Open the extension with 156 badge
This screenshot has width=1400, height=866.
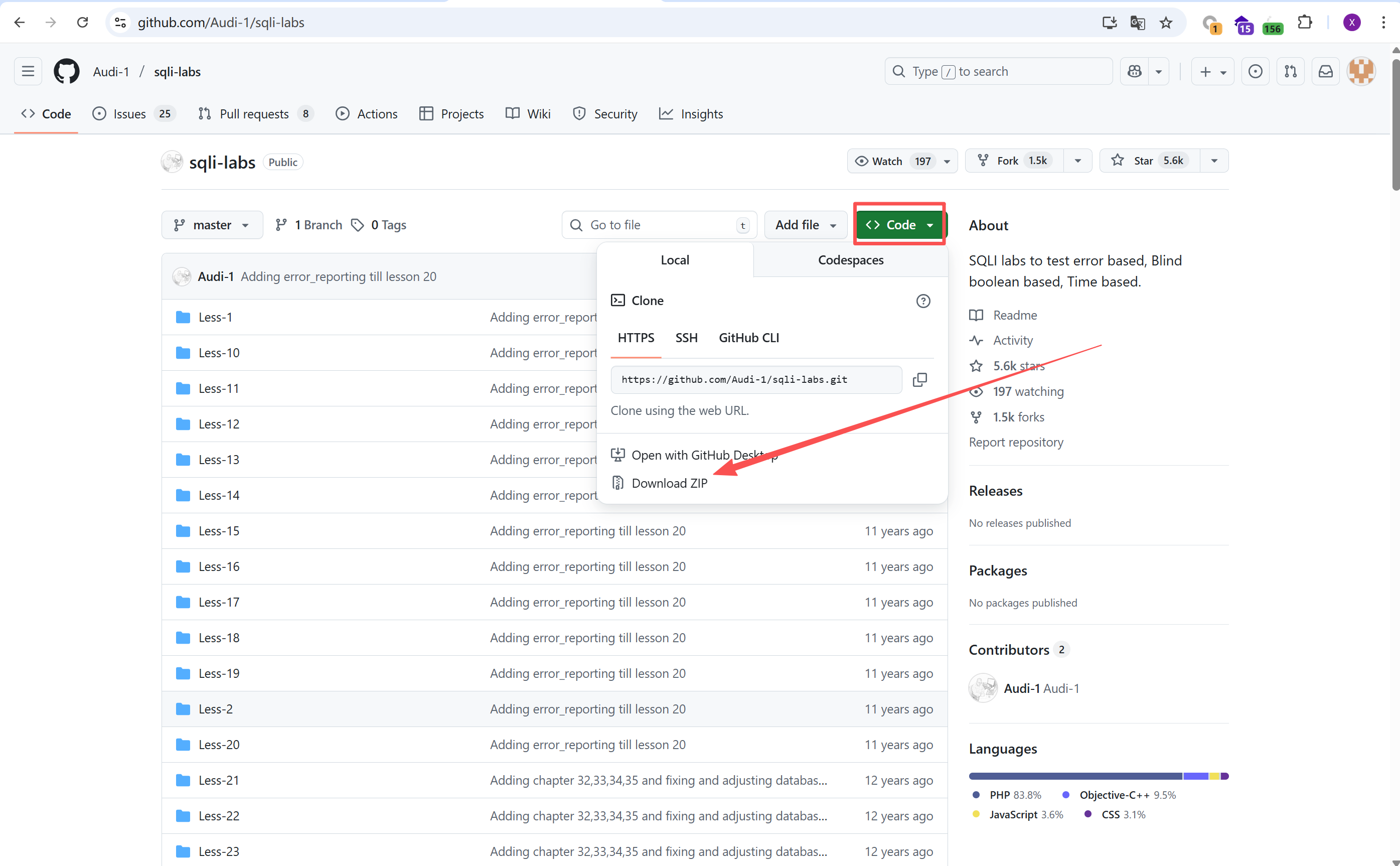pyautogui.click(x=1272, y=24)
